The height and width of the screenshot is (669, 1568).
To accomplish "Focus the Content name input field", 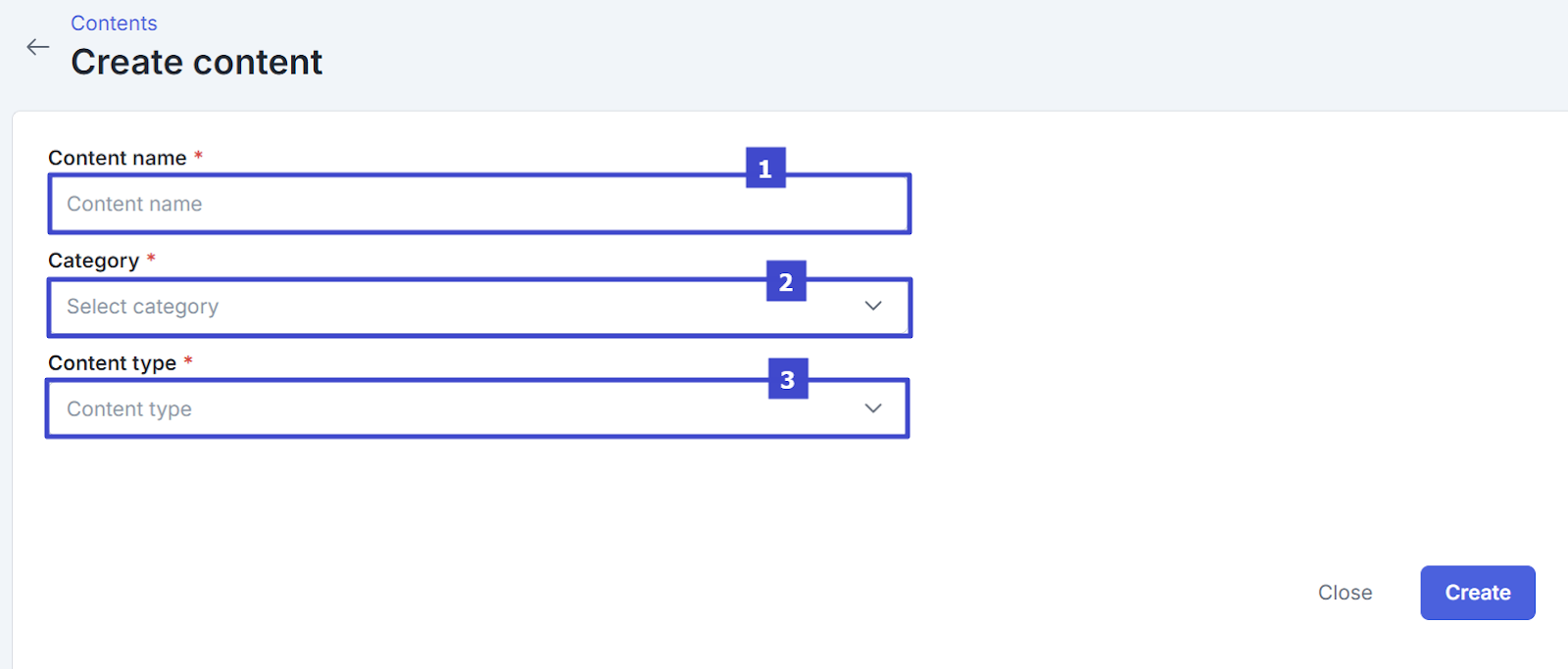I will click(479, 204).
